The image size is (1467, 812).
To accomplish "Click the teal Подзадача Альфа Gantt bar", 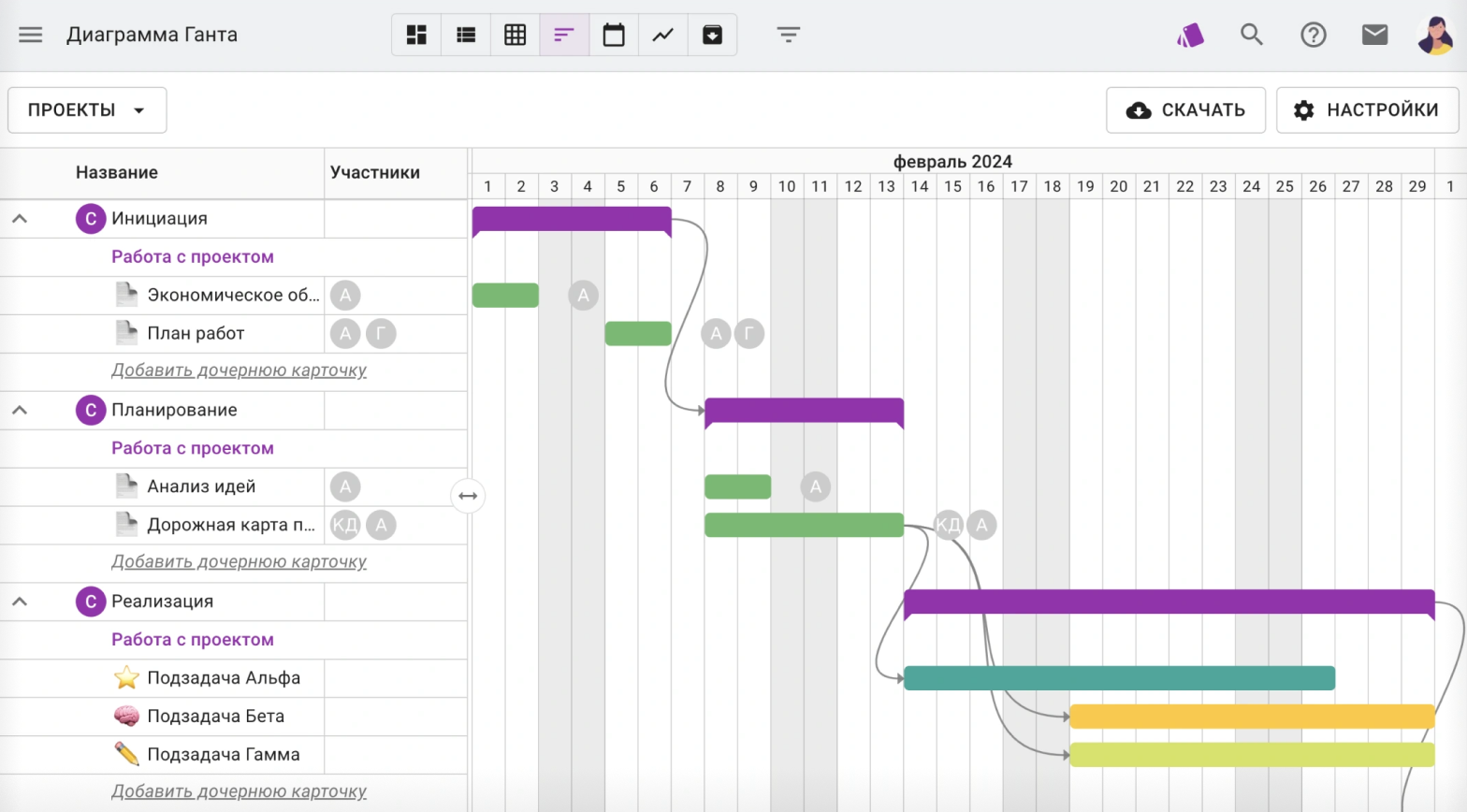I will click(1119, 678).
